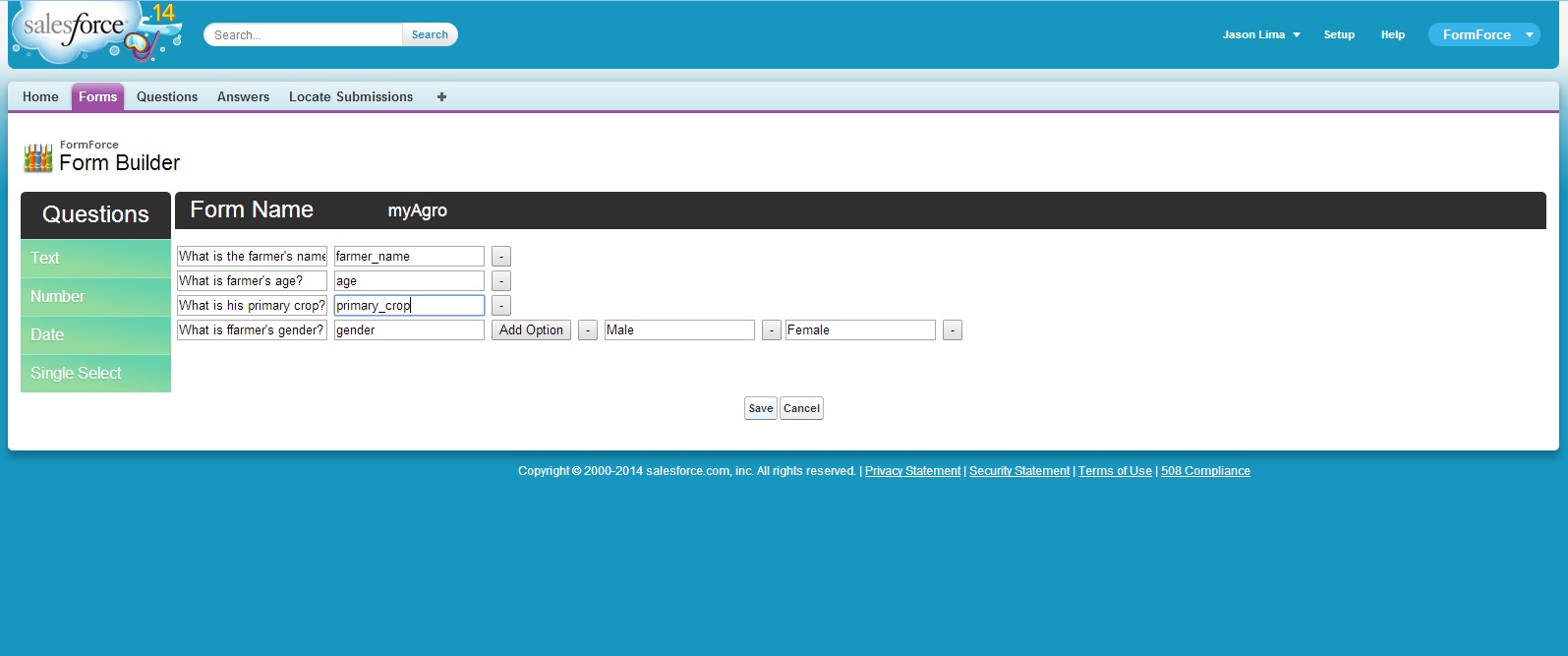Screen dimensions: 1568x656
Task: Click the Form Name label
Action: coord(252,209)
